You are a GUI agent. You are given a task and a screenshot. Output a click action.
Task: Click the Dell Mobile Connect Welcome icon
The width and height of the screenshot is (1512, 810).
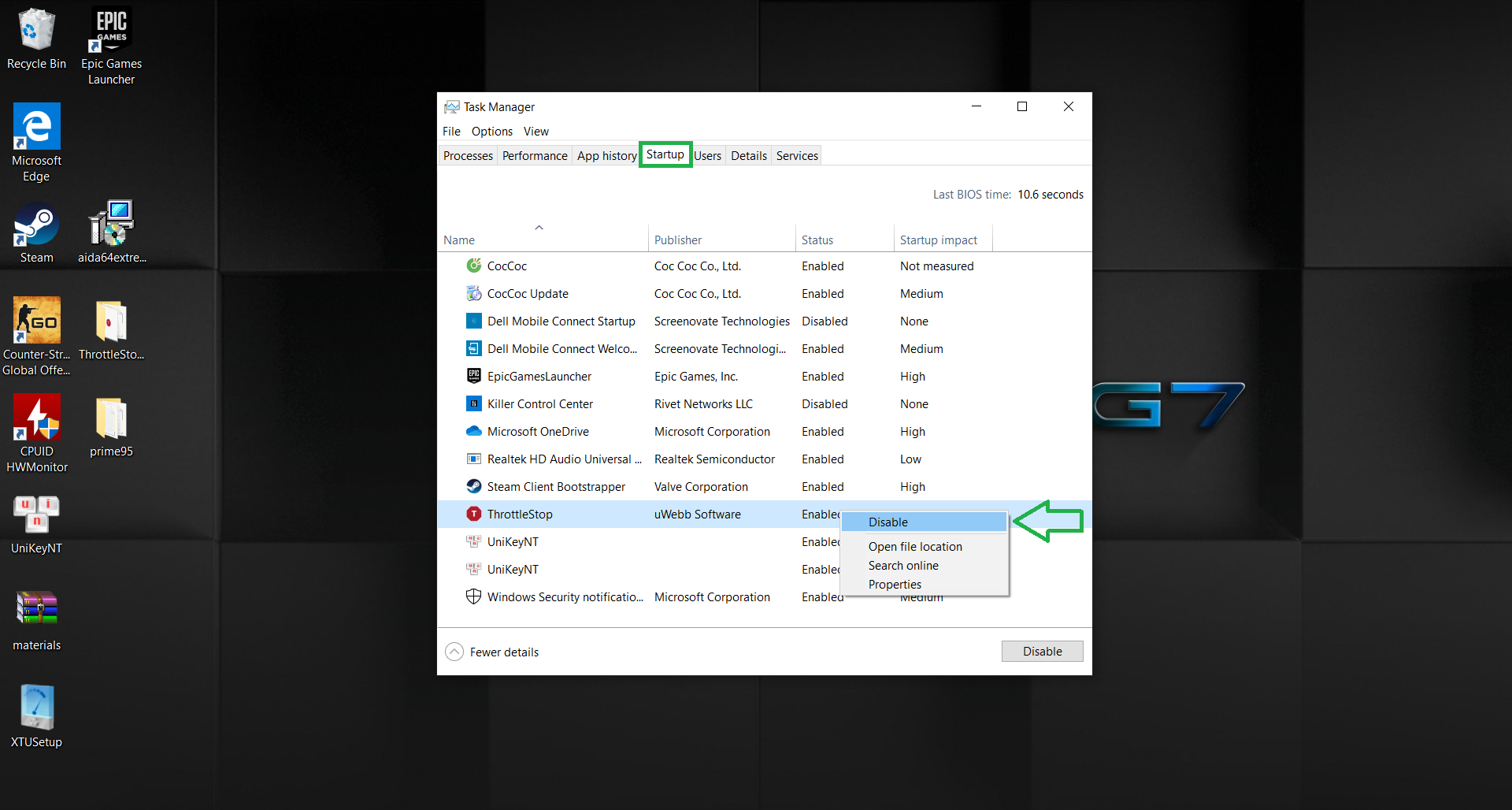point(474,348)
